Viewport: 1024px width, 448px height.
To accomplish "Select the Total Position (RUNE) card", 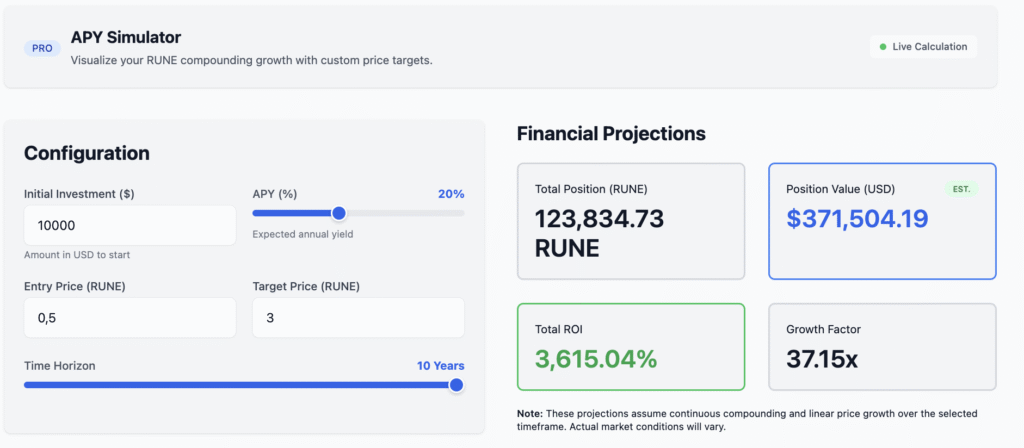I will click(x=630, y=221).
